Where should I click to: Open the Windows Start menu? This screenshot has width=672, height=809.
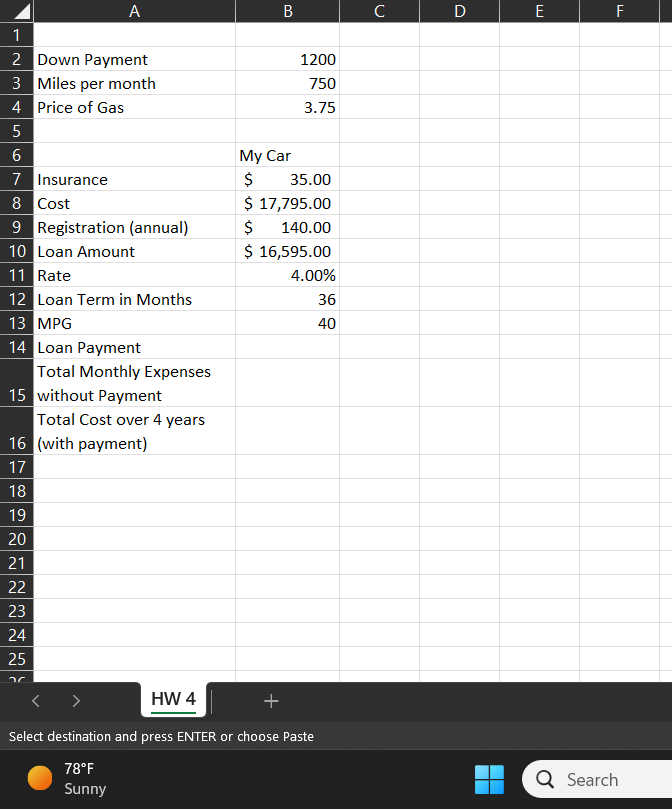pyautogui.click(x=489, y=779)
